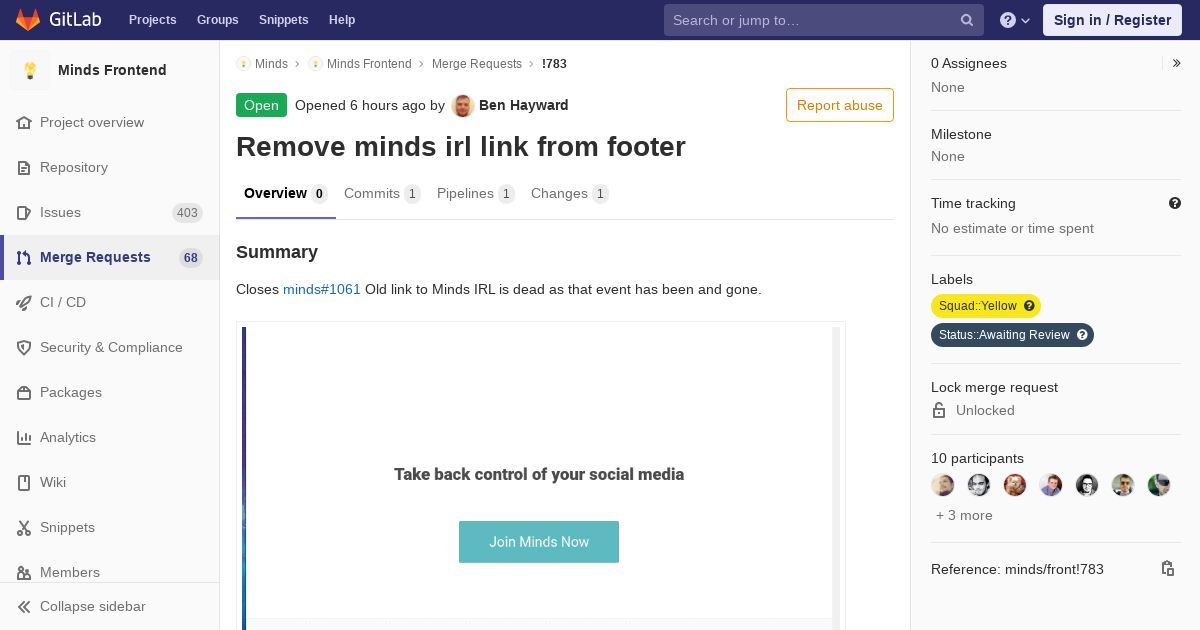1200x630 pixels.
Task: Open the GitLab logo home link
Action: pyautogui.click(x=58, y=20)
